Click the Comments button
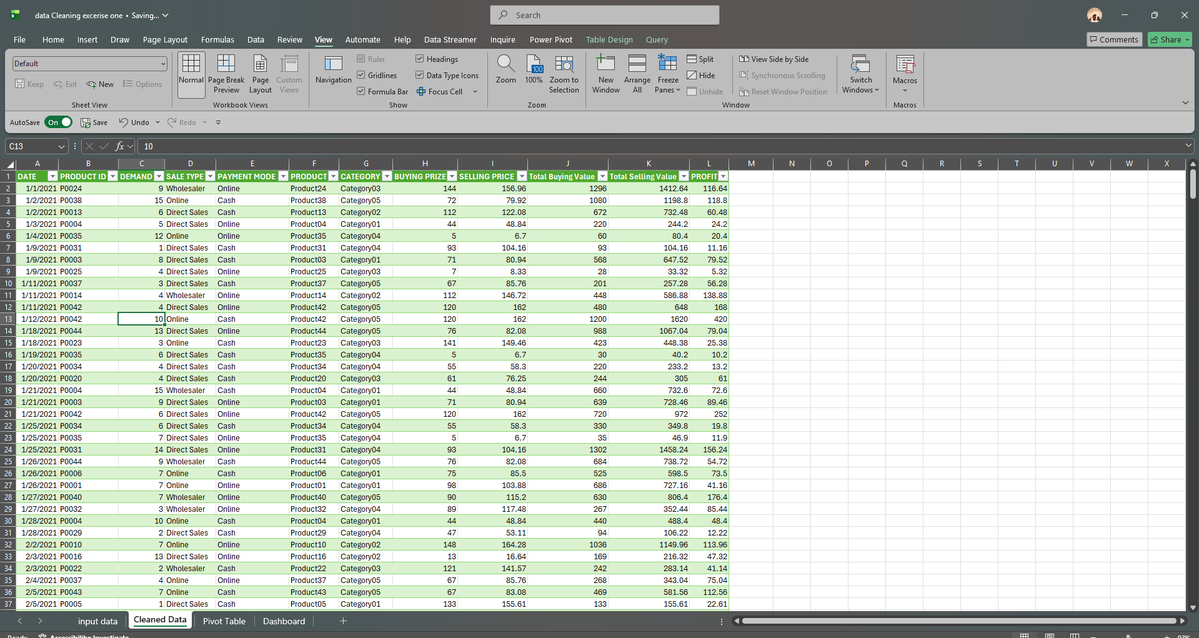This screenshot has width=1199, height=638. (1114, 40)
